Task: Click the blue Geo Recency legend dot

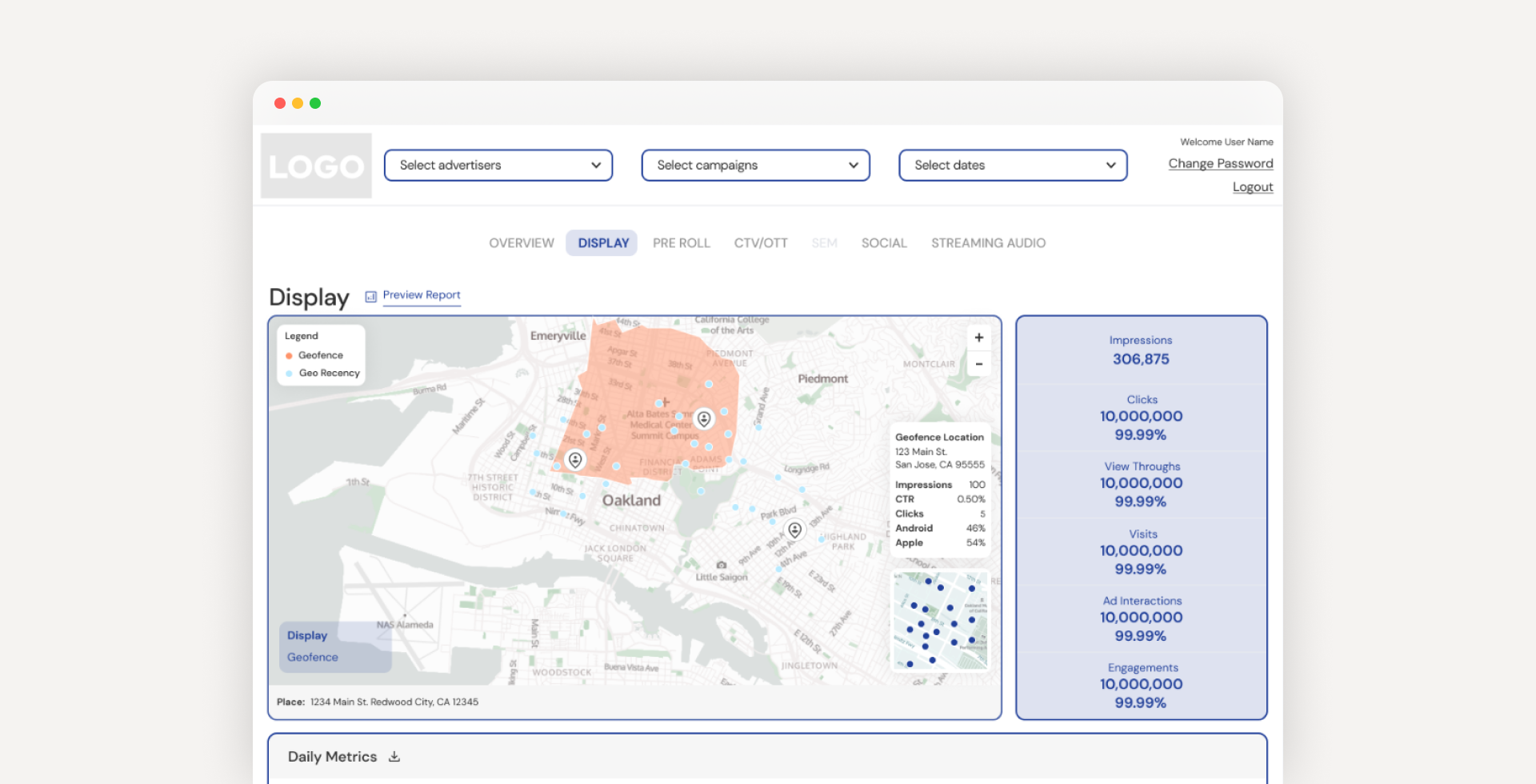Action: (x=289, y=374)
